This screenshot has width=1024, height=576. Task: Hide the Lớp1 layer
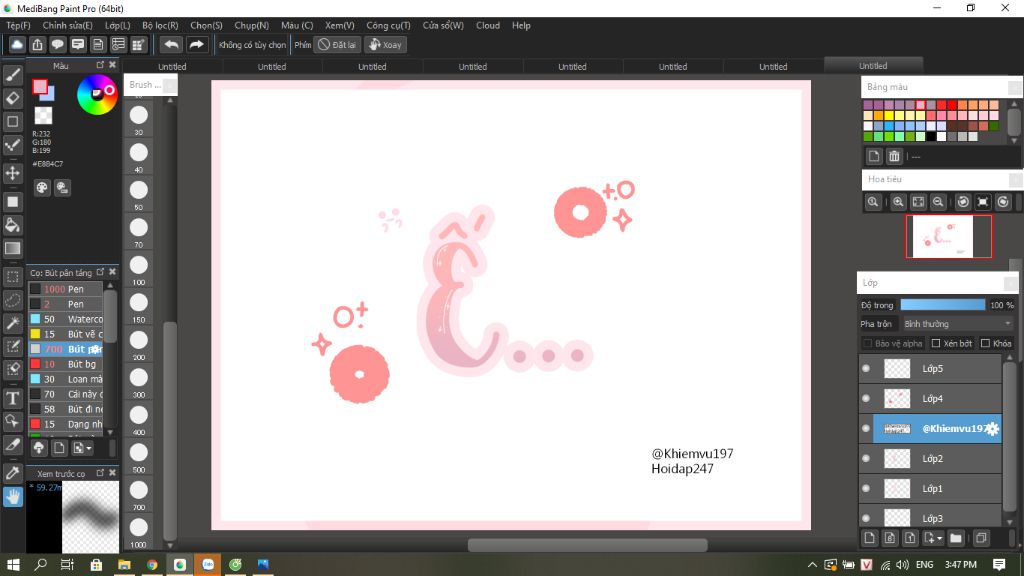point(866,488)
